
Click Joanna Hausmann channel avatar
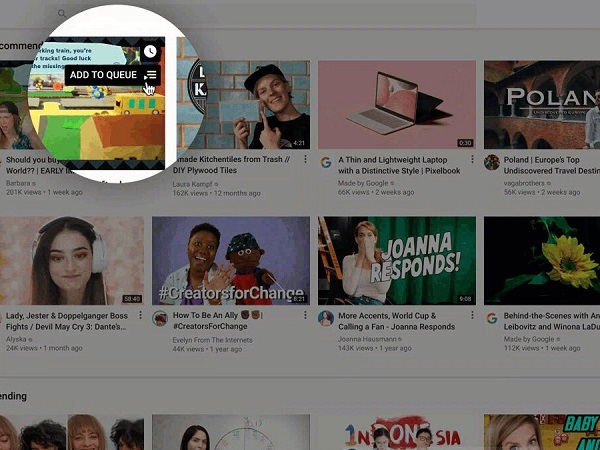coord(326,318)
